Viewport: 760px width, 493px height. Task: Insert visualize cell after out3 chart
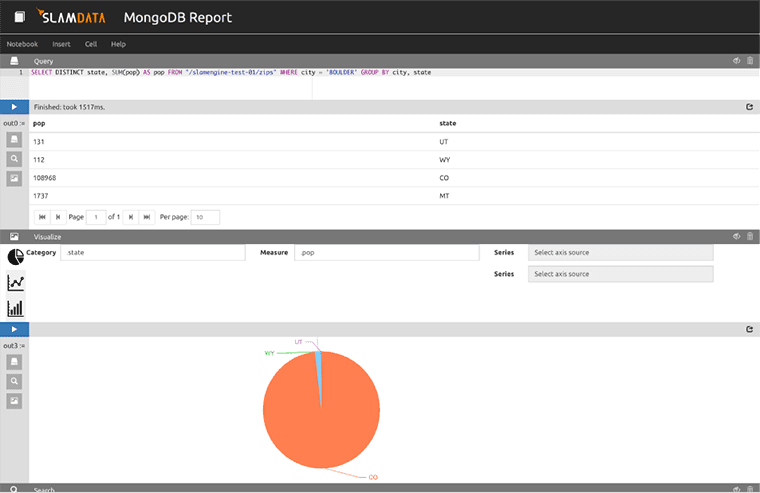(14, 401)
